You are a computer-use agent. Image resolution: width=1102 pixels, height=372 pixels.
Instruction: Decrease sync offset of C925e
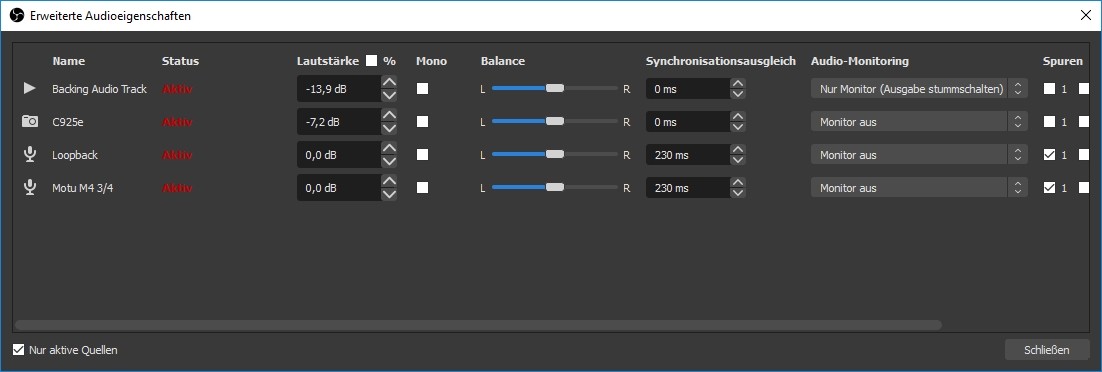point(737,127)
